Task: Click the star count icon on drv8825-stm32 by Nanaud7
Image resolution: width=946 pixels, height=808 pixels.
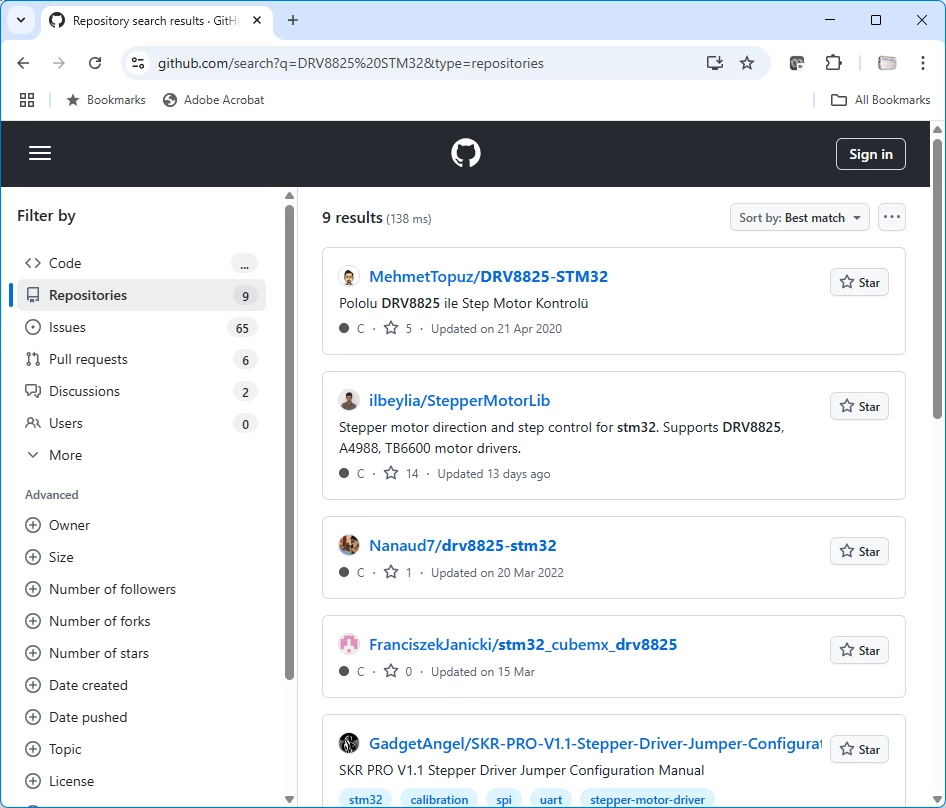Action: coord(392,572)
